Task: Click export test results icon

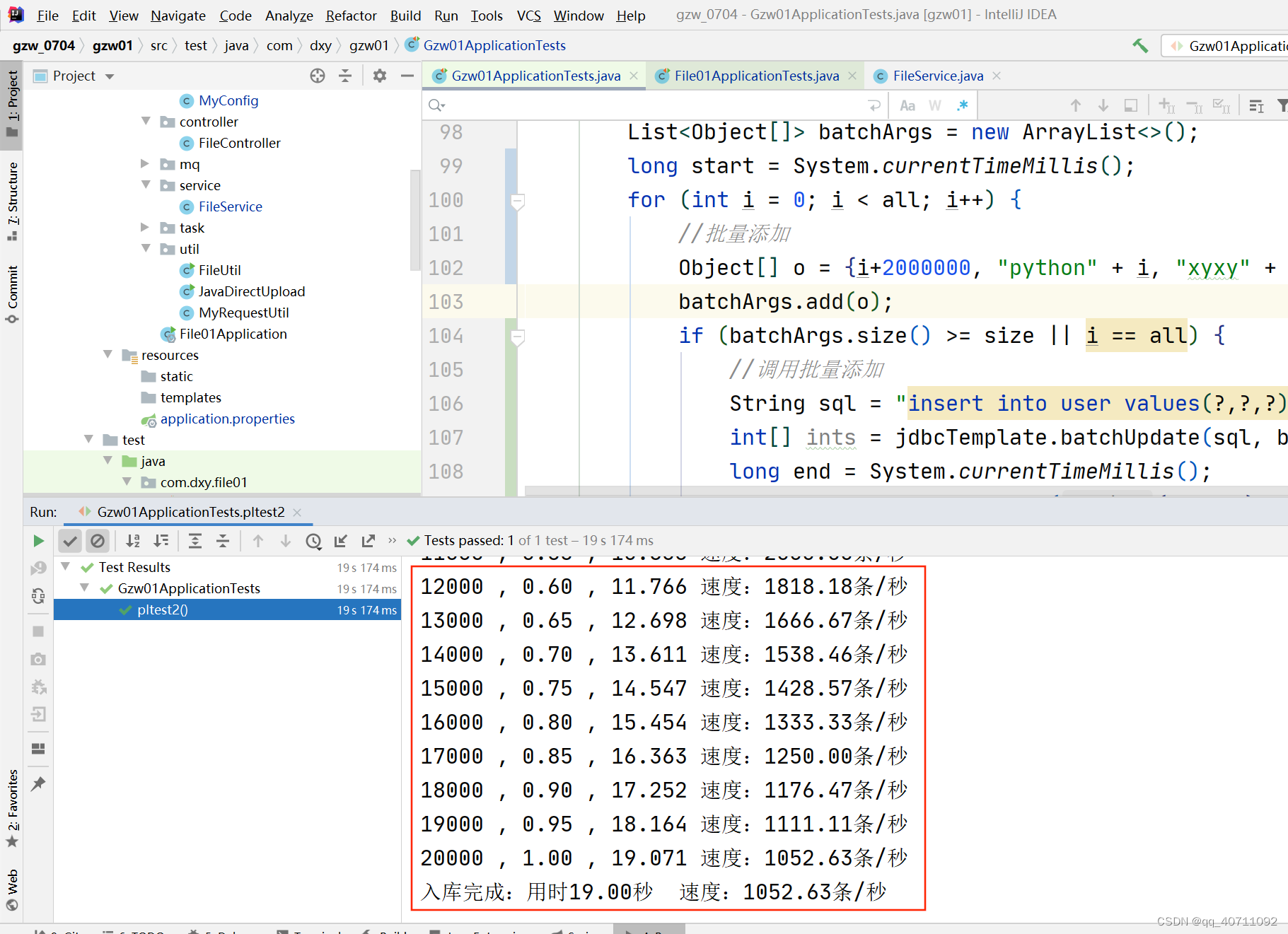Action: click(x=369, y=541)
